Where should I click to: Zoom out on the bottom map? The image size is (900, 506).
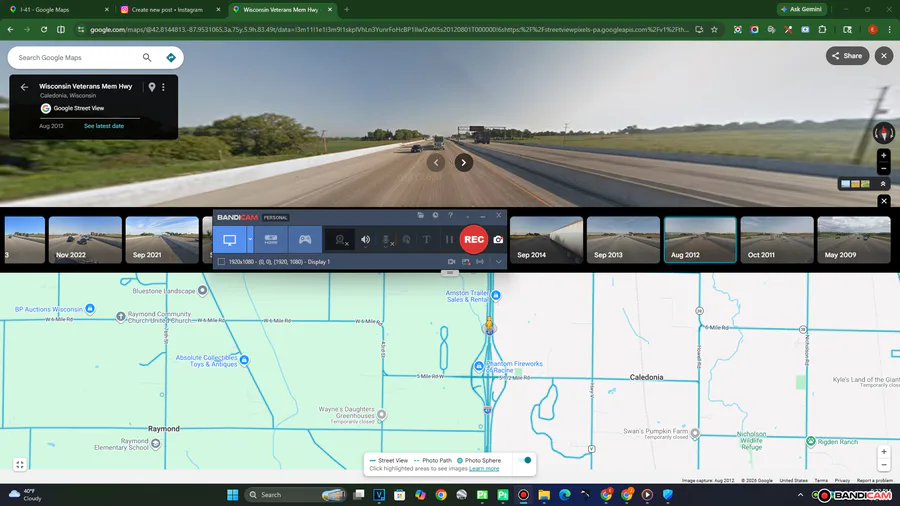(884, 465)
